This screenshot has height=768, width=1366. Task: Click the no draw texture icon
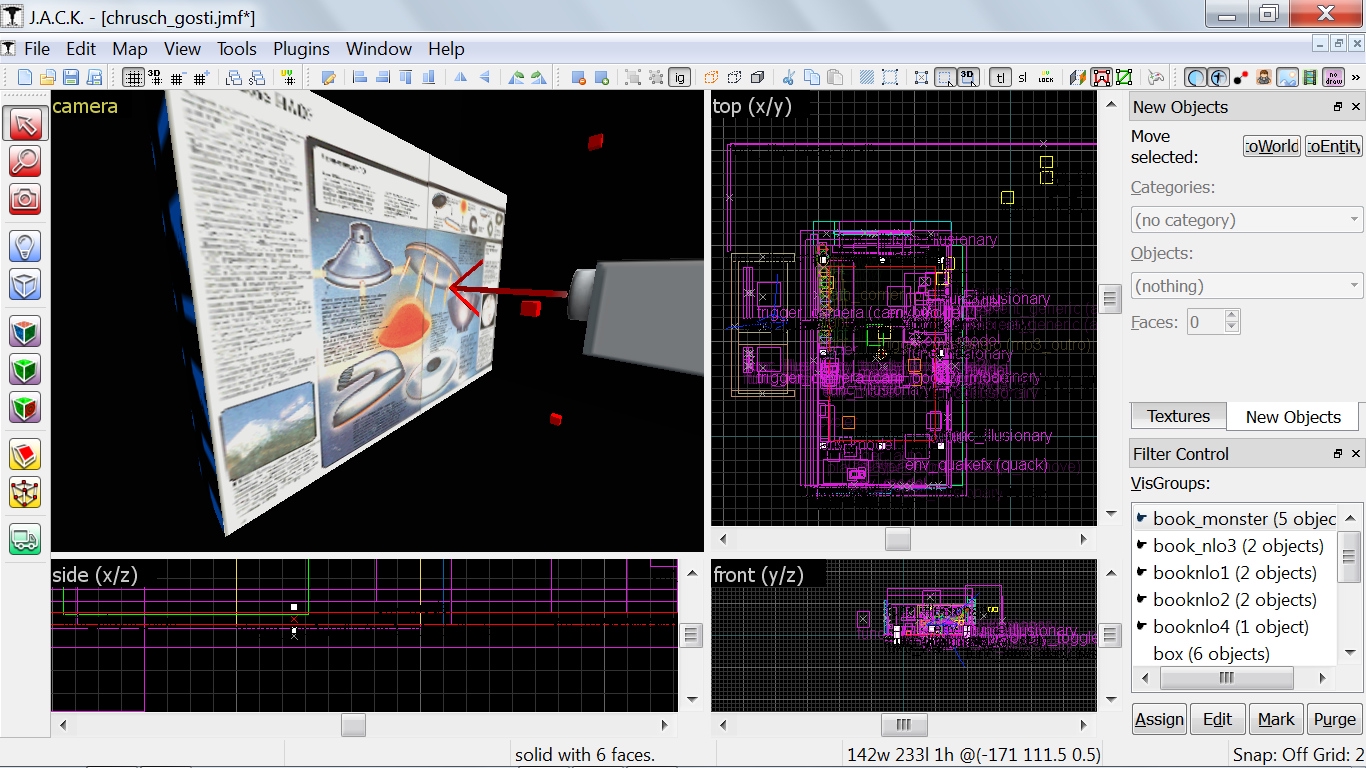(x=1333, y=78)
